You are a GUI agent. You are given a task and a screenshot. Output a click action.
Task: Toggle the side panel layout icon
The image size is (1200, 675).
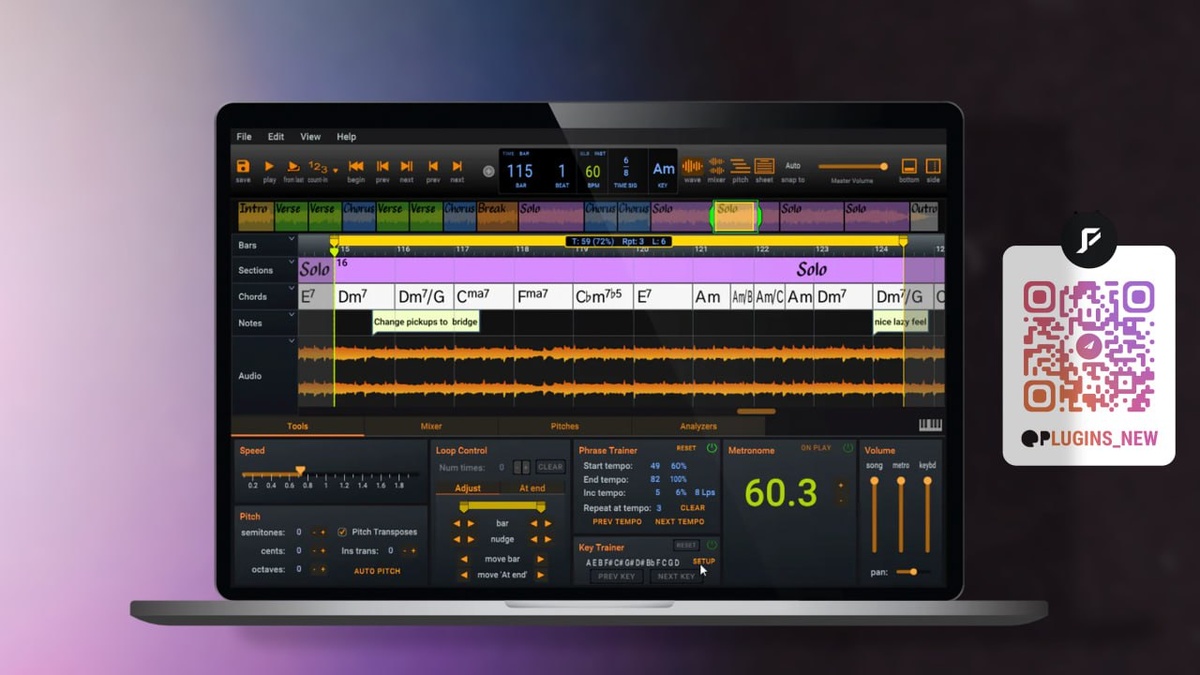coord(933,166)
